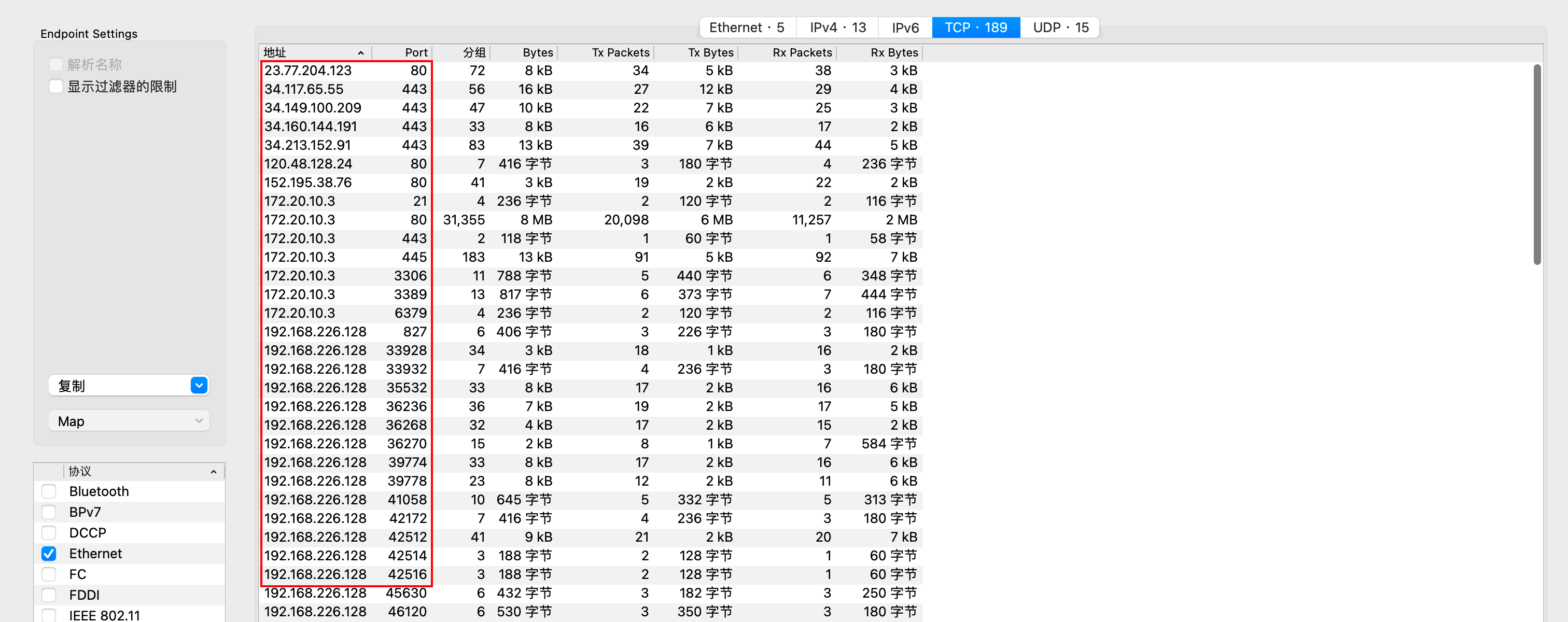This screenshot has height=622, width=1568.
Task: Select port 42514 cell
Action: tap(407, 556)
